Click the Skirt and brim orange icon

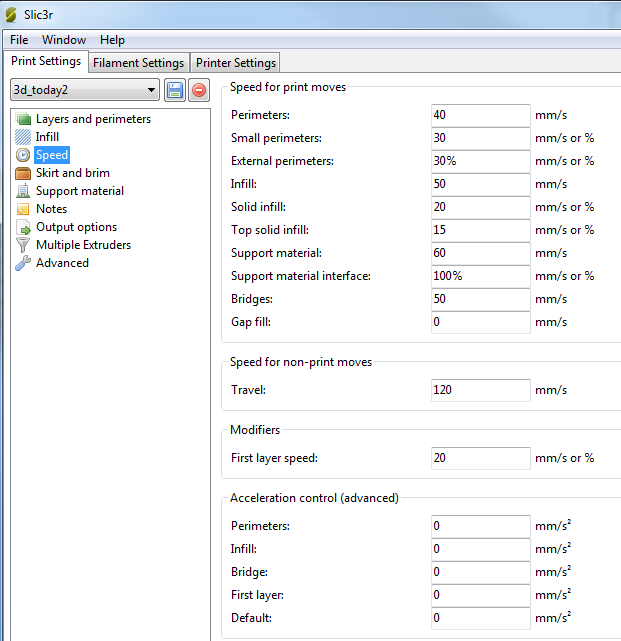[23, 173]
